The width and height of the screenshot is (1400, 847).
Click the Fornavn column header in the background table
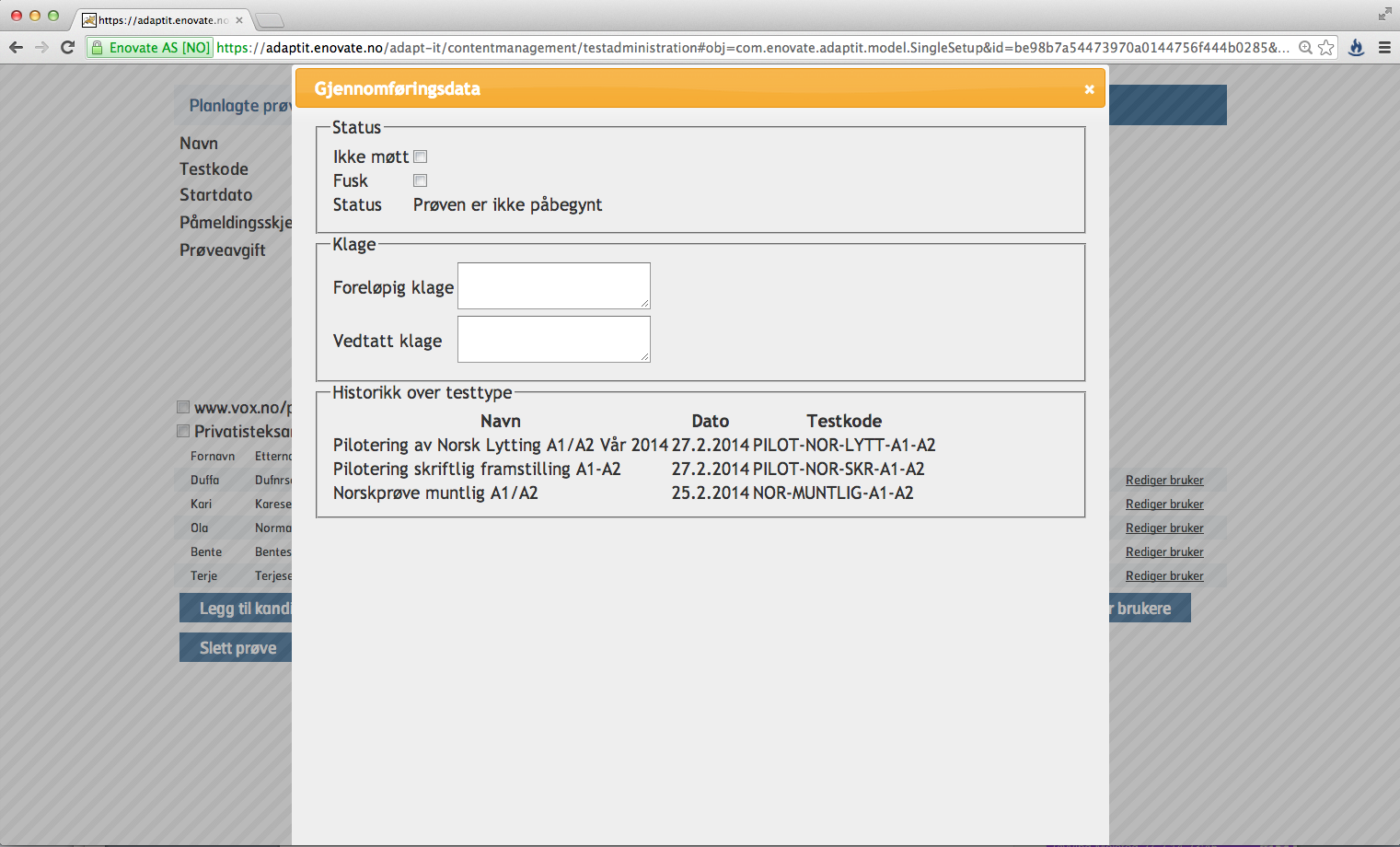click(213, 457)
